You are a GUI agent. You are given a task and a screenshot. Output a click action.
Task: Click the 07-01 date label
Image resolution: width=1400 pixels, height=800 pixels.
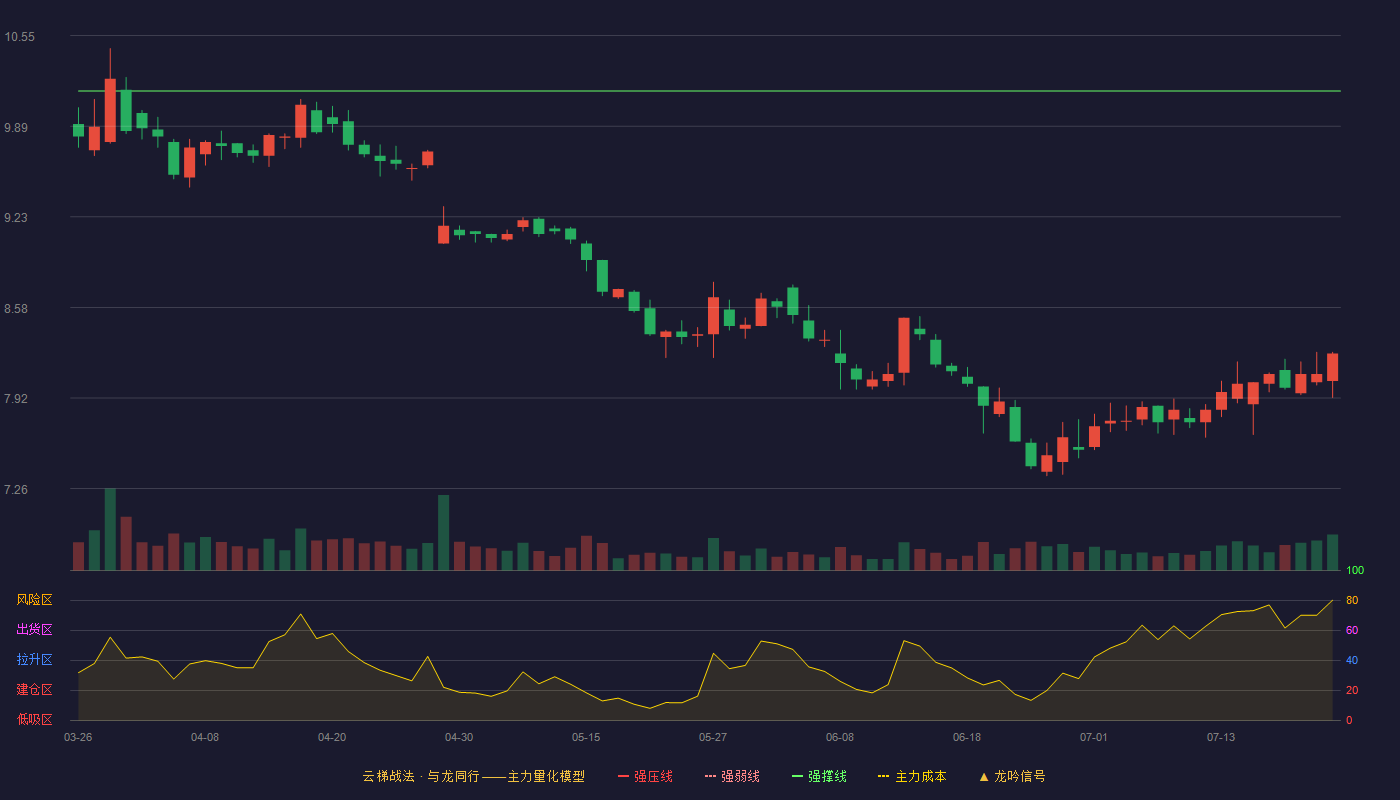pyautogui.click(x=1094, y=737)
